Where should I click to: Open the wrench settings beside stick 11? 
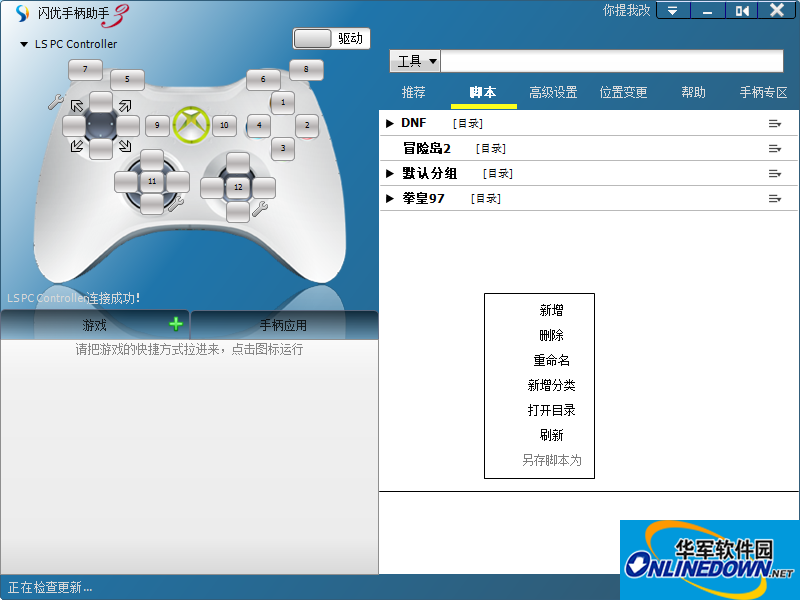175,203
